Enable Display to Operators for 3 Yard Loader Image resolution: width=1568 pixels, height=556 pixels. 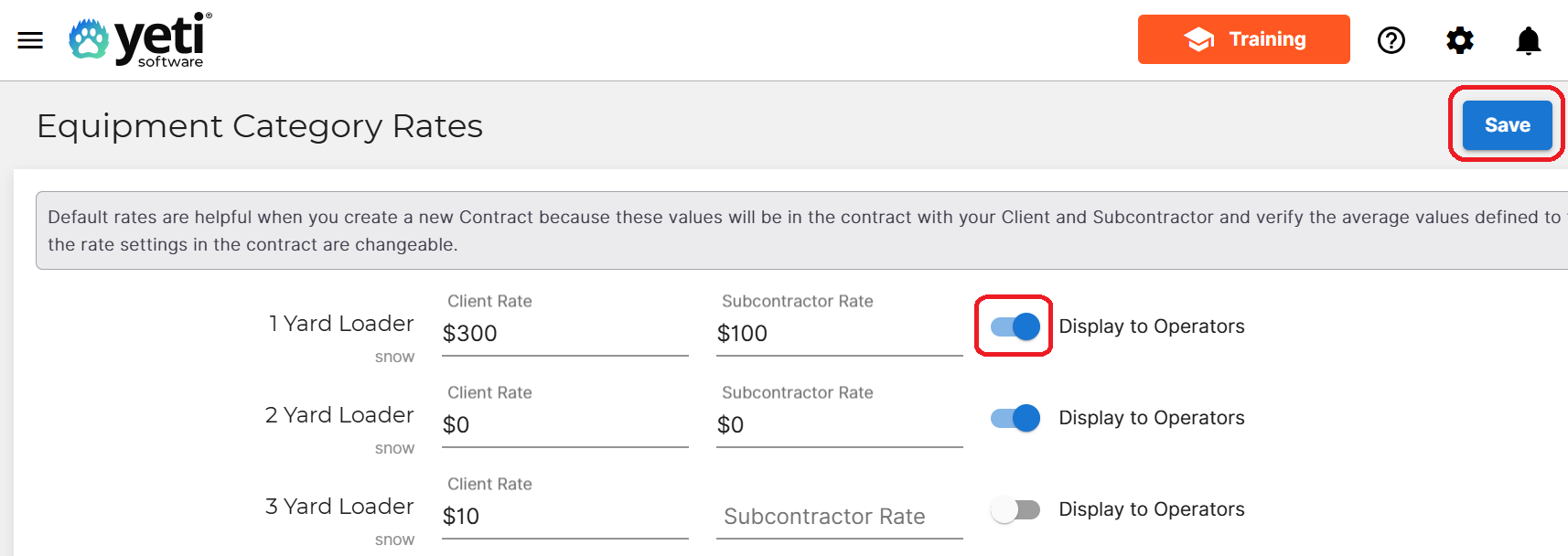[1015, 509]
